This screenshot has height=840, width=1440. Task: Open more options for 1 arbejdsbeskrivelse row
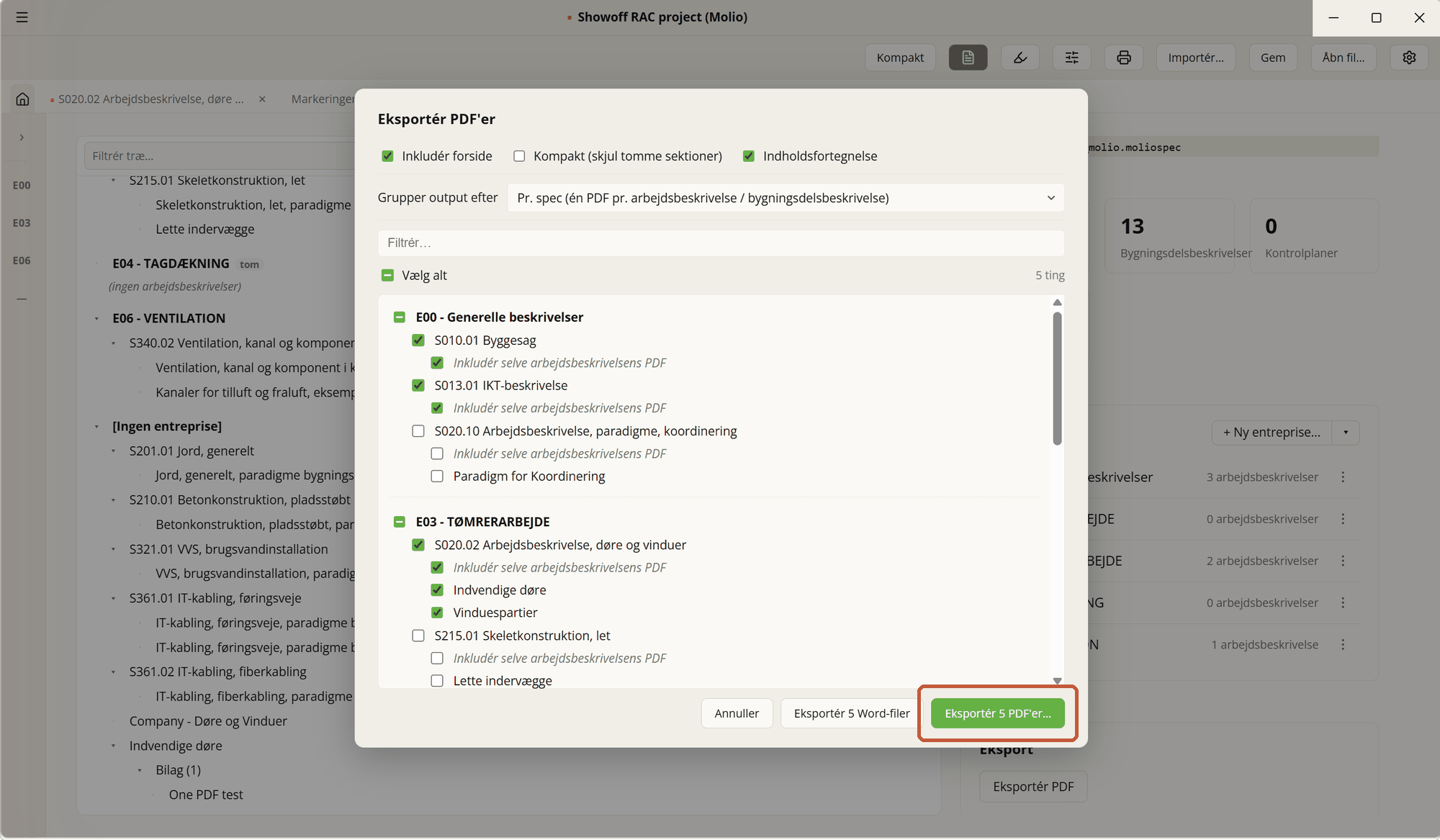1343,645
